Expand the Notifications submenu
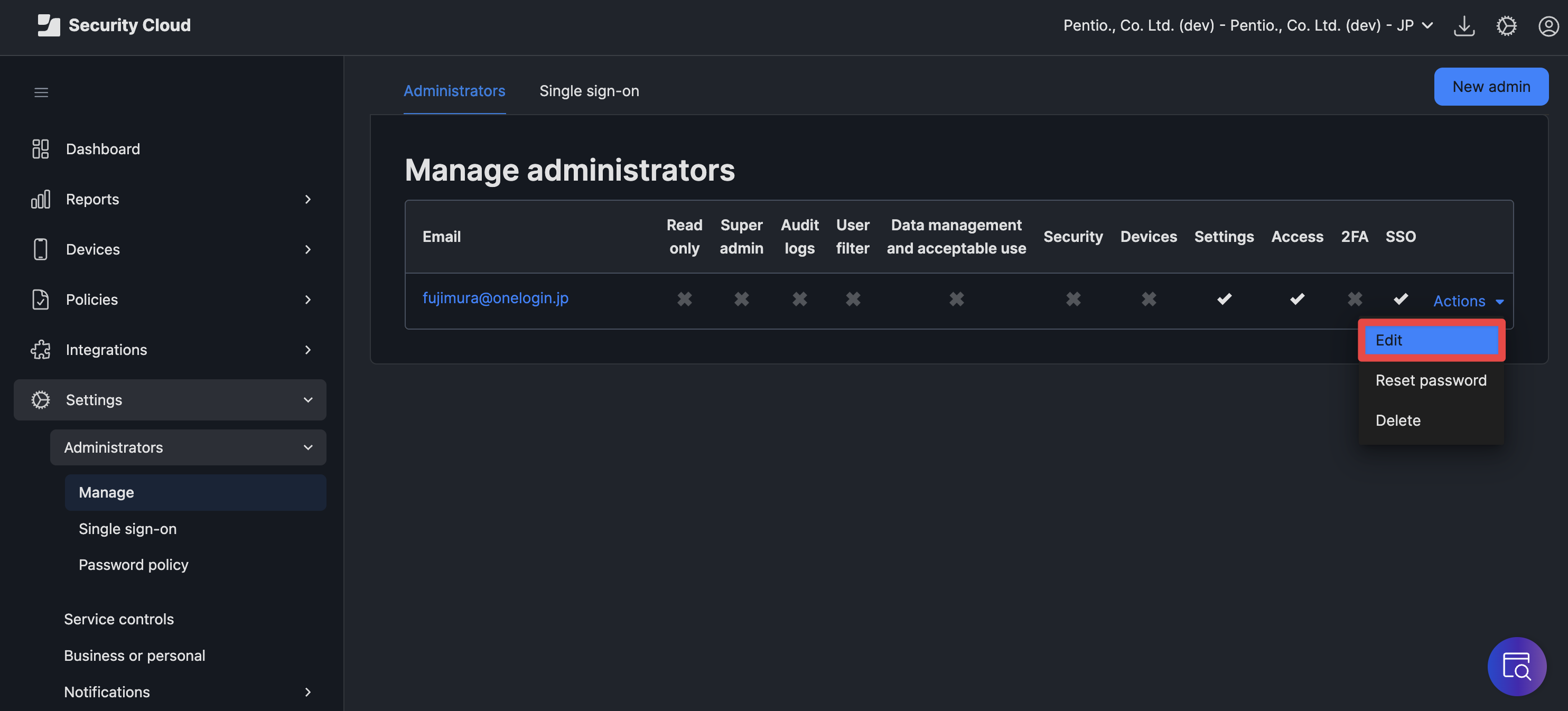This screenshot has height=711, width=1568. [307, 691]
